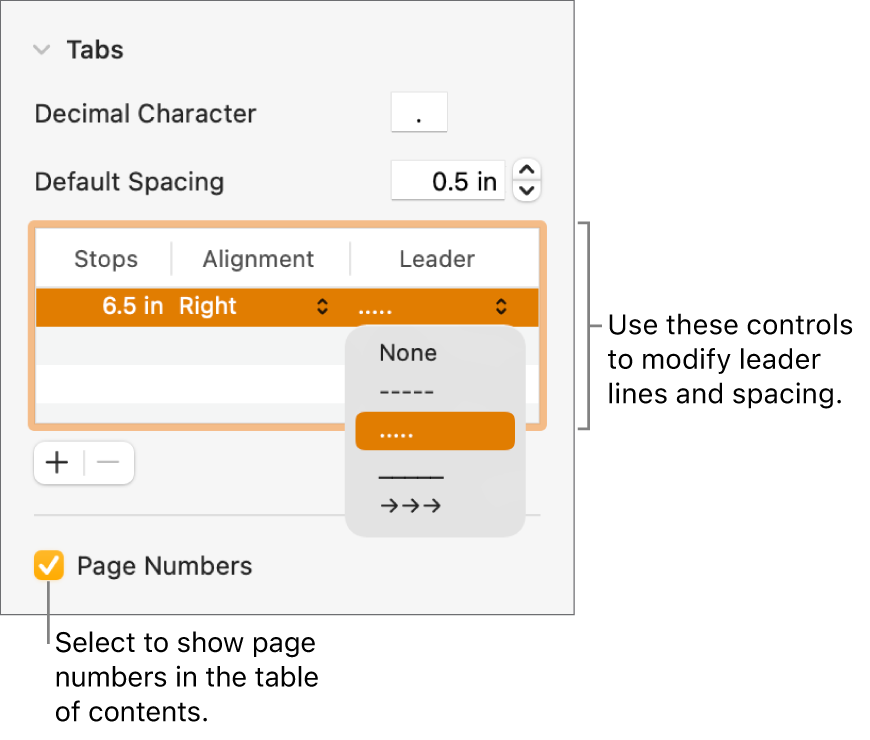Open the Leader style dropdown arrows

(x=501, y=307)
